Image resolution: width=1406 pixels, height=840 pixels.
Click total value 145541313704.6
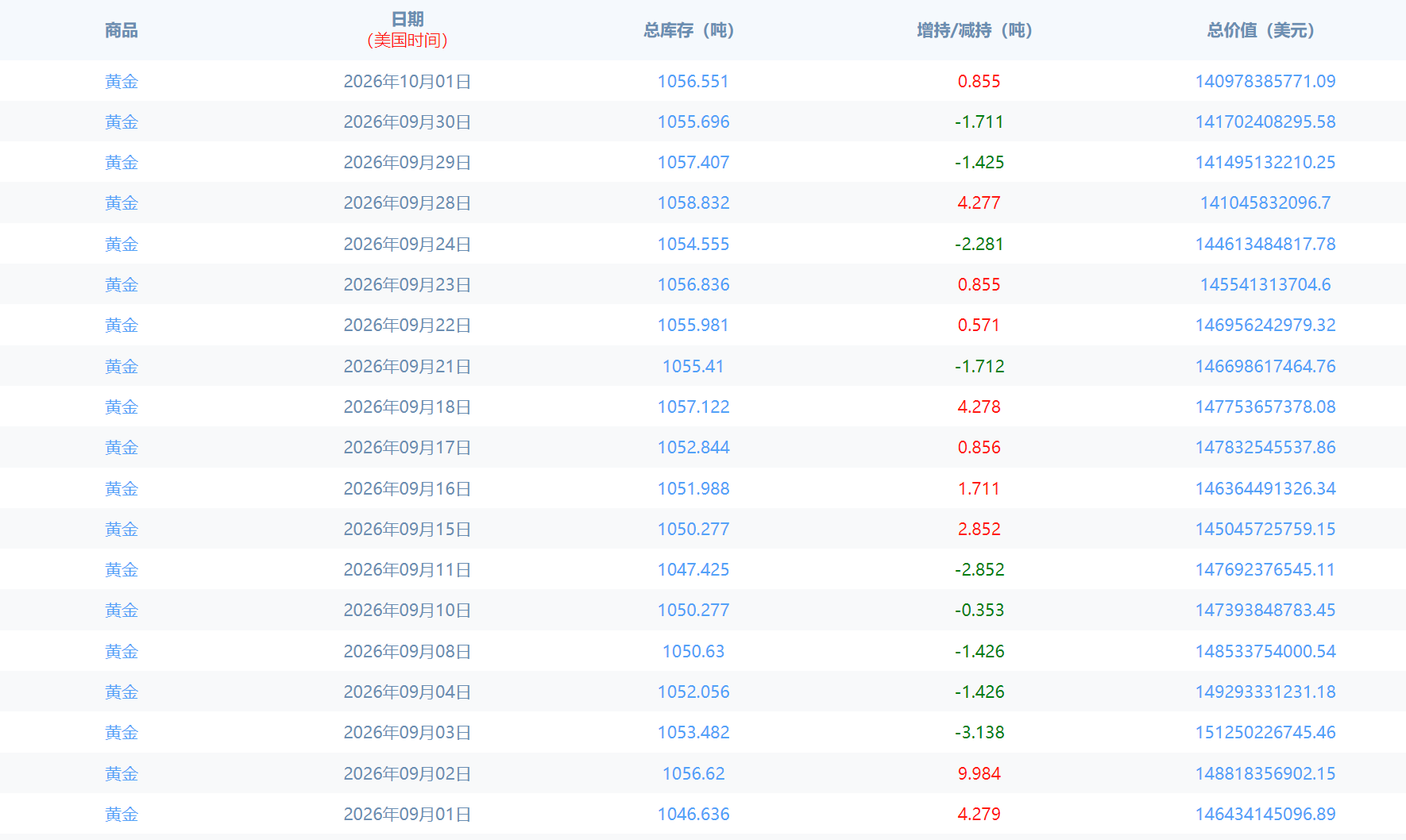click(1265, 284)
